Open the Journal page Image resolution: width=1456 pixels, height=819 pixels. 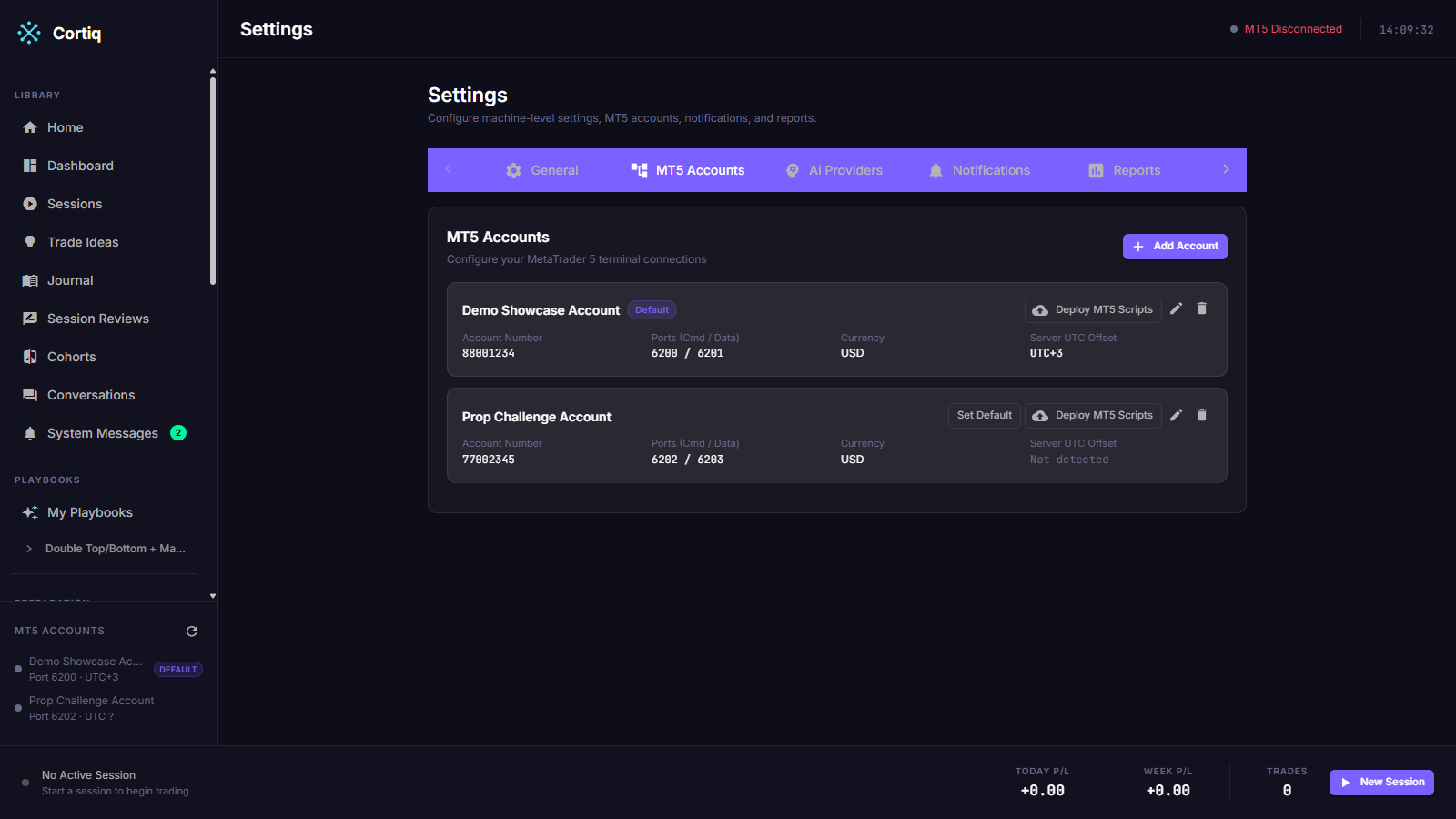coord(105,280)
